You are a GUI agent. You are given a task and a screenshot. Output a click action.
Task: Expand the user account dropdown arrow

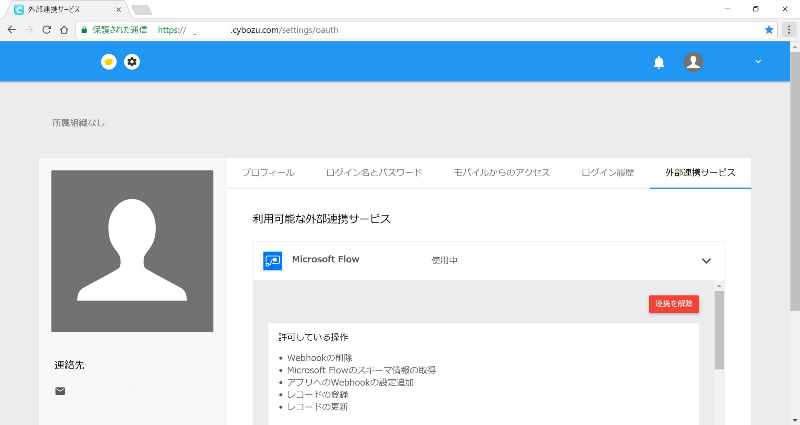point(757,62)
